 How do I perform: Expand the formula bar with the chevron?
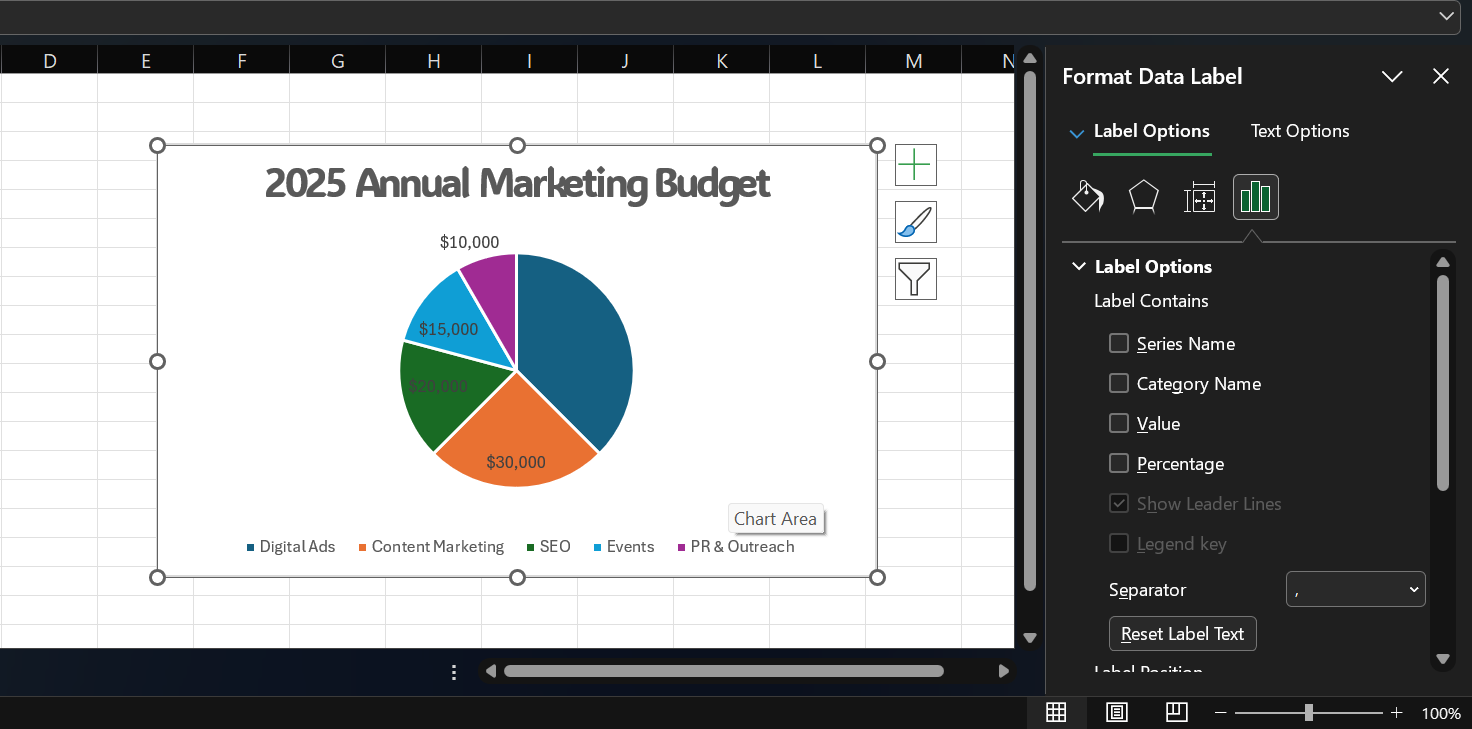pos(1446,16)
